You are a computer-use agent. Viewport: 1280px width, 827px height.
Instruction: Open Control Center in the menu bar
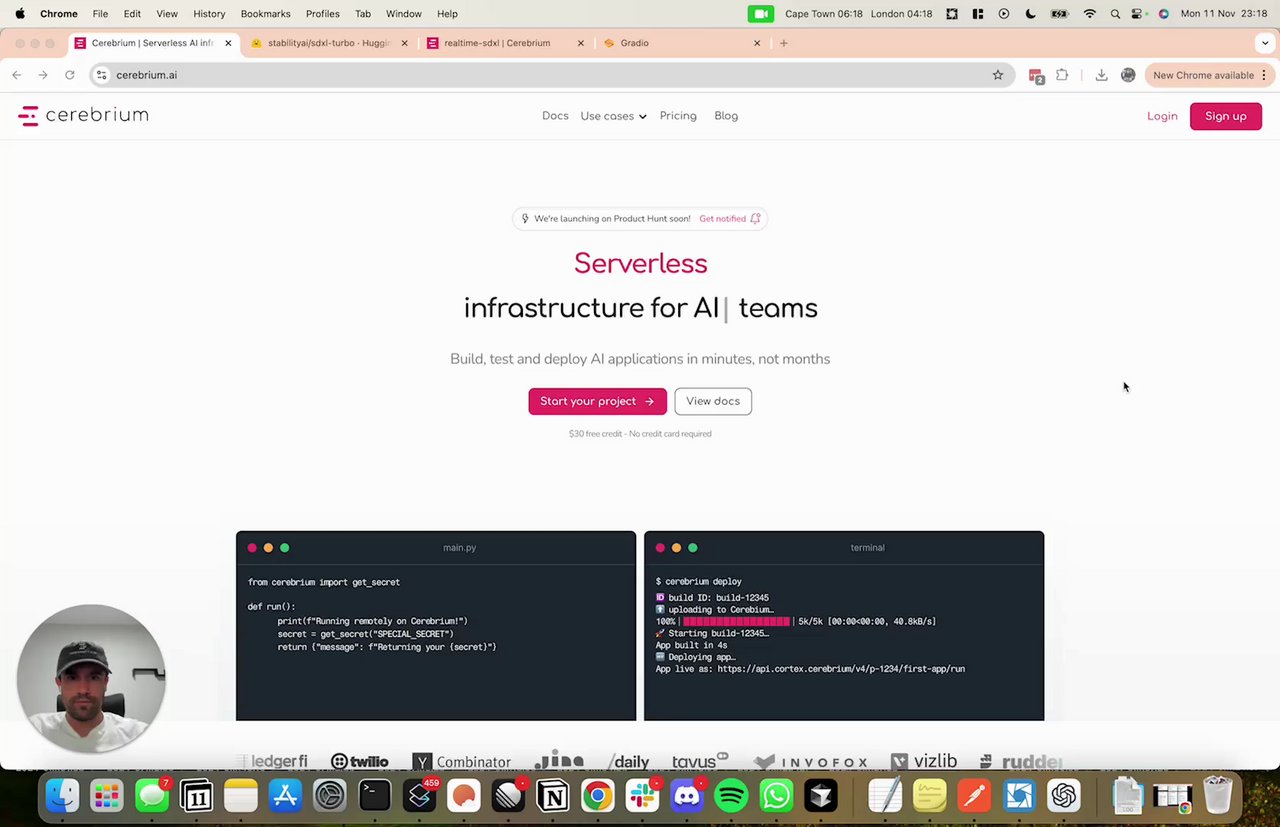pyautogui.click(x=1138, y=14)
